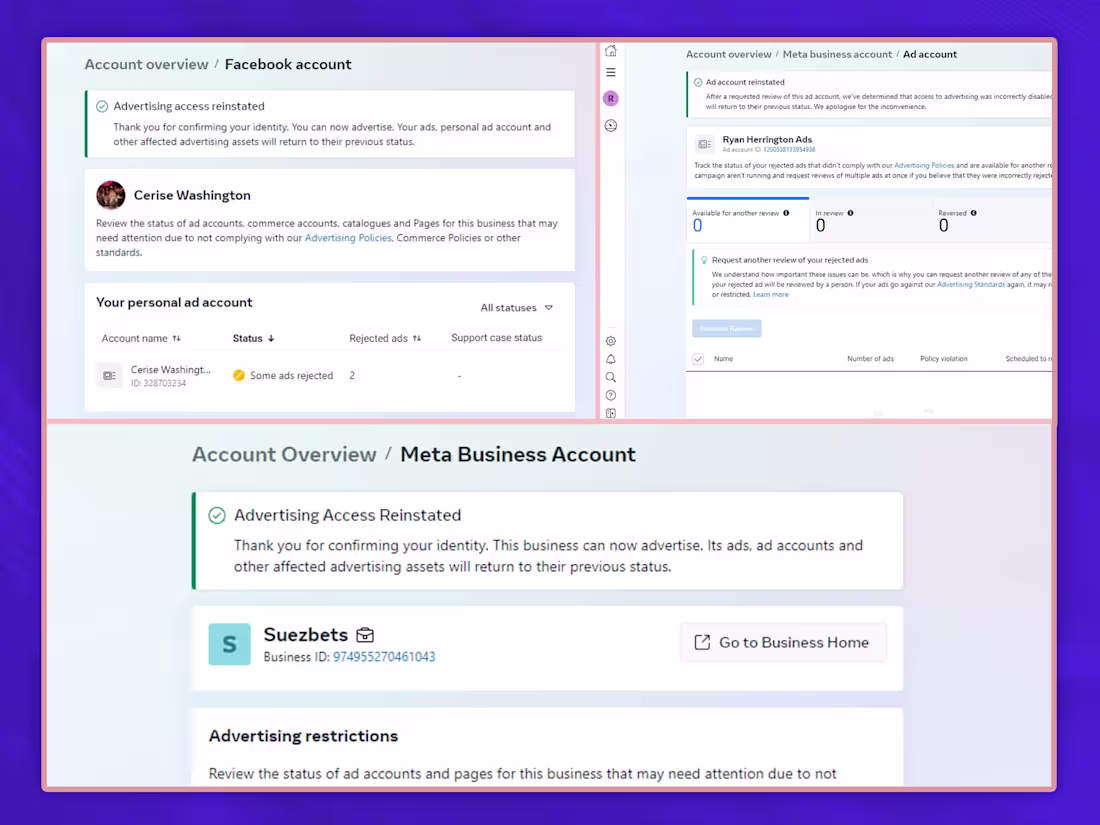Click Cerise Washingt... account row name
The width and height of the screenshot is (1100, 825).
point(170,370)
